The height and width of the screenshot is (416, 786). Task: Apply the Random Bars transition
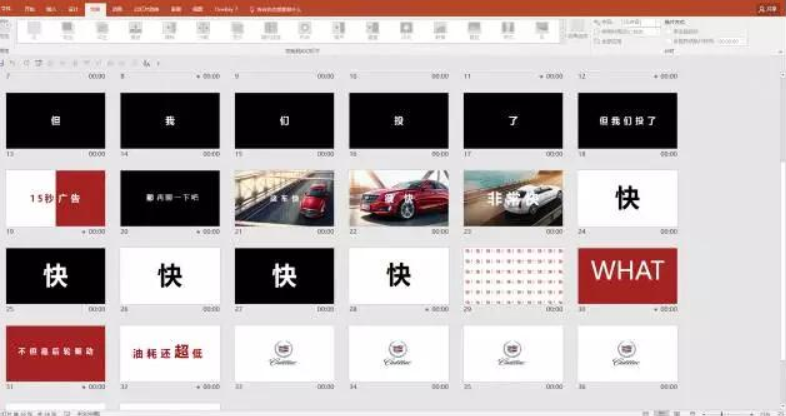pos(271,30)
